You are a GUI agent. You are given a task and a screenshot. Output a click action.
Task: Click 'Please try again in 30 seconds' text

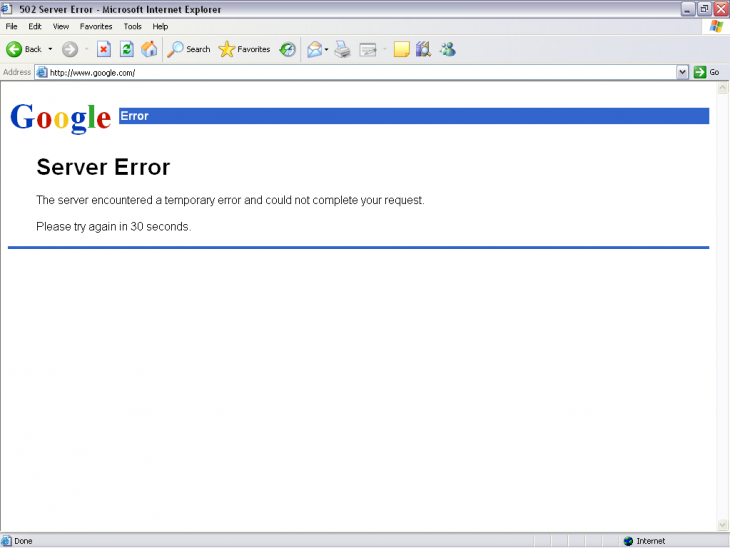[114, 227]
